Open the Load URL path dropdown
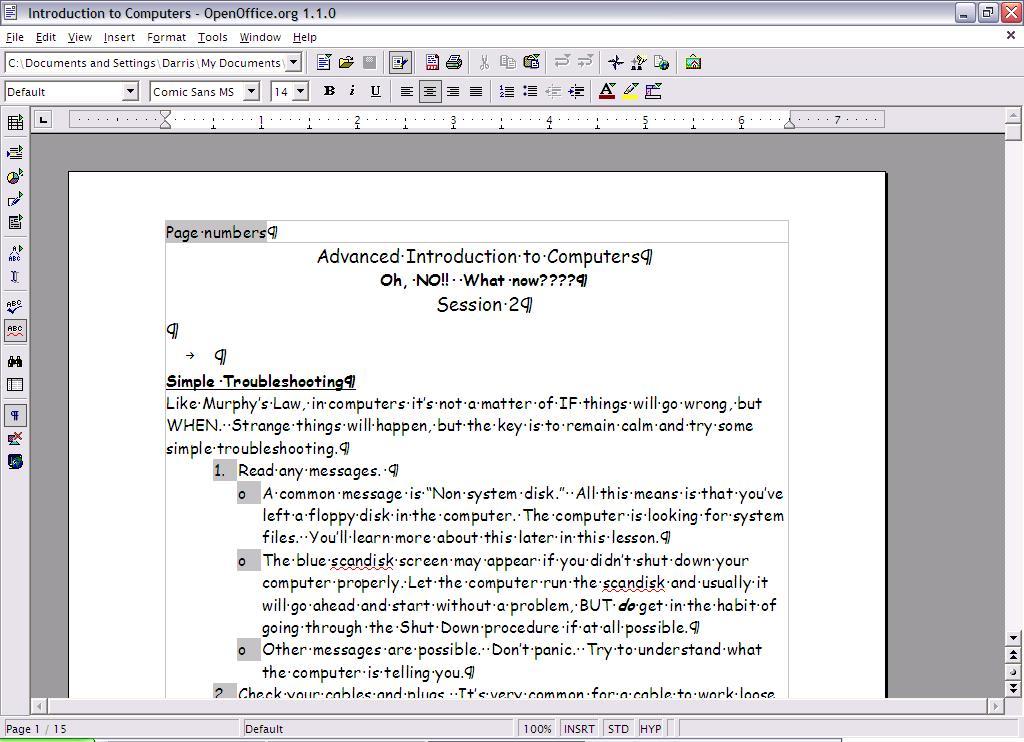Screen dimensions: 1024x742 (x=294, y=63)
